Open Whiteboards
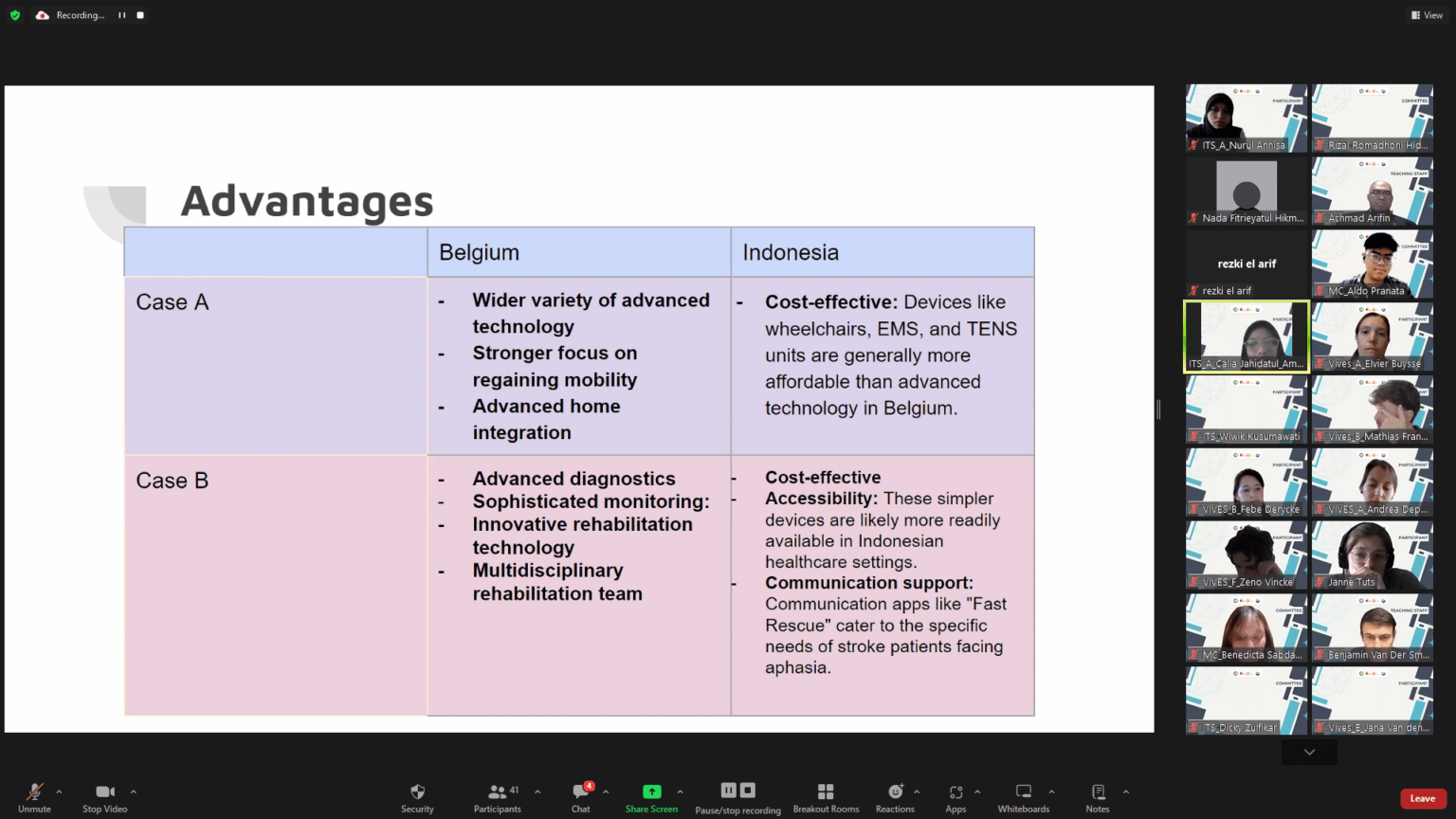Image resolution: width=1456 pixels, height=819 pixels. coord(1024,792)
